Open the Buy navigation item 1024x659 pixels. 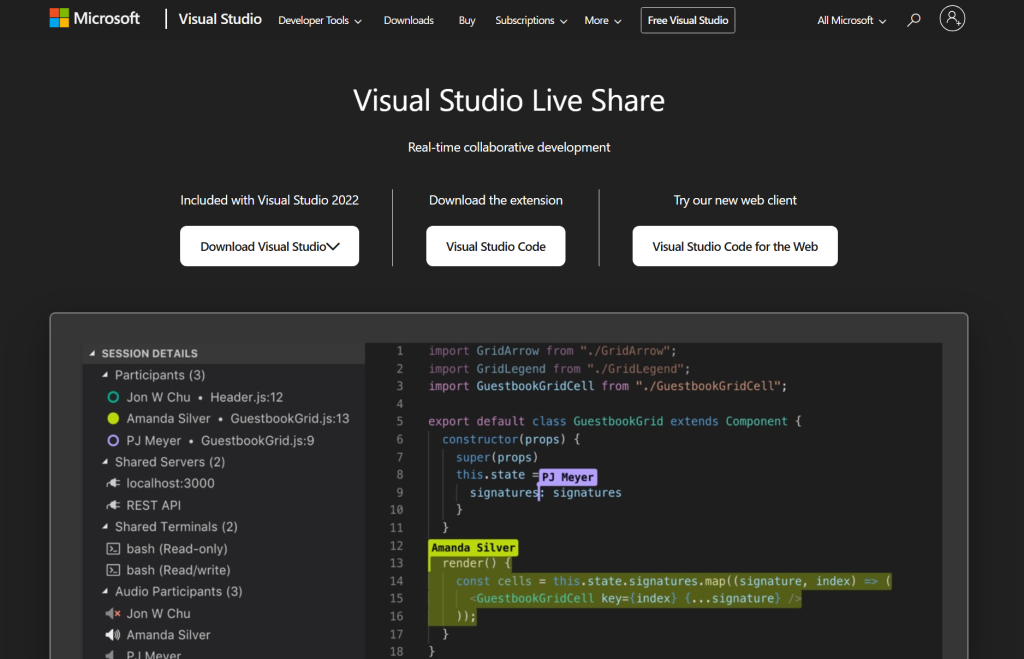(x=467, y=20)
